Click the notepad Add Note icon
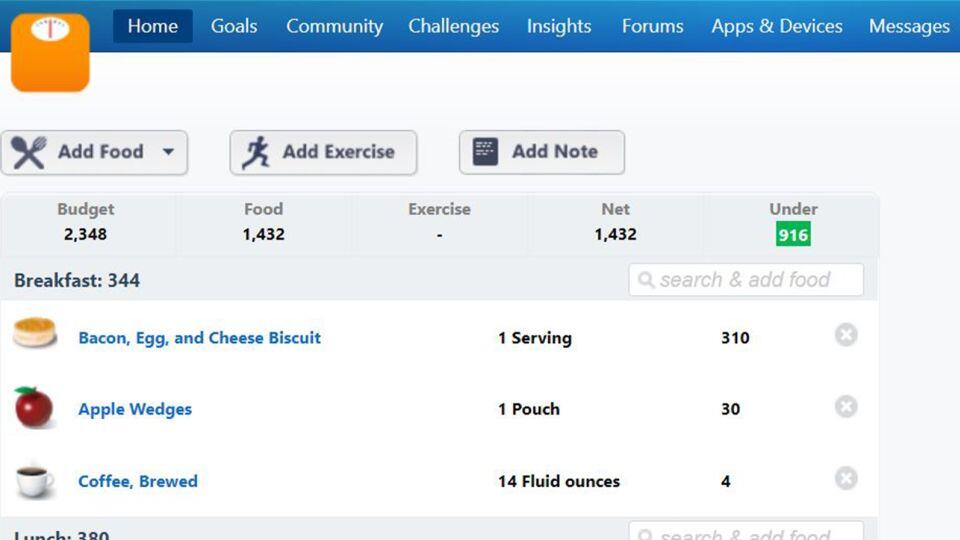960x540 pixels. (x=485, y=152)
